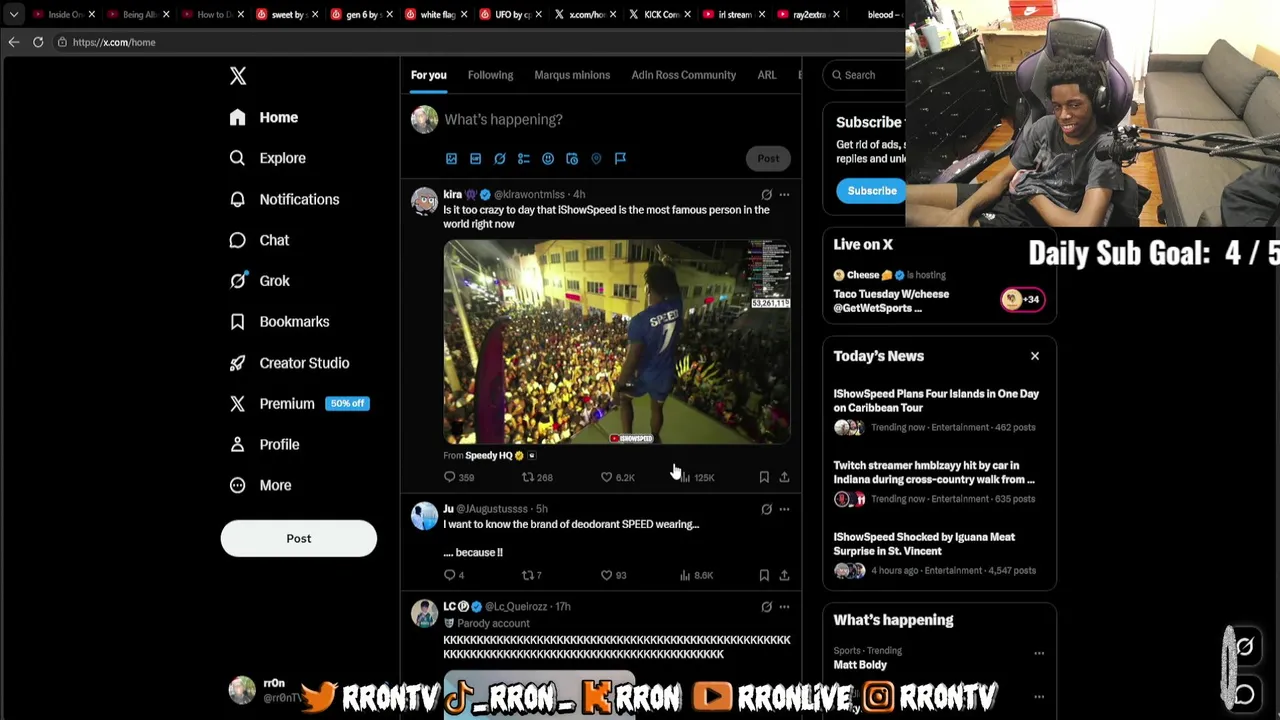Open Notifications in the sidebar
The image size is (1280, 720).
(284, 199)
